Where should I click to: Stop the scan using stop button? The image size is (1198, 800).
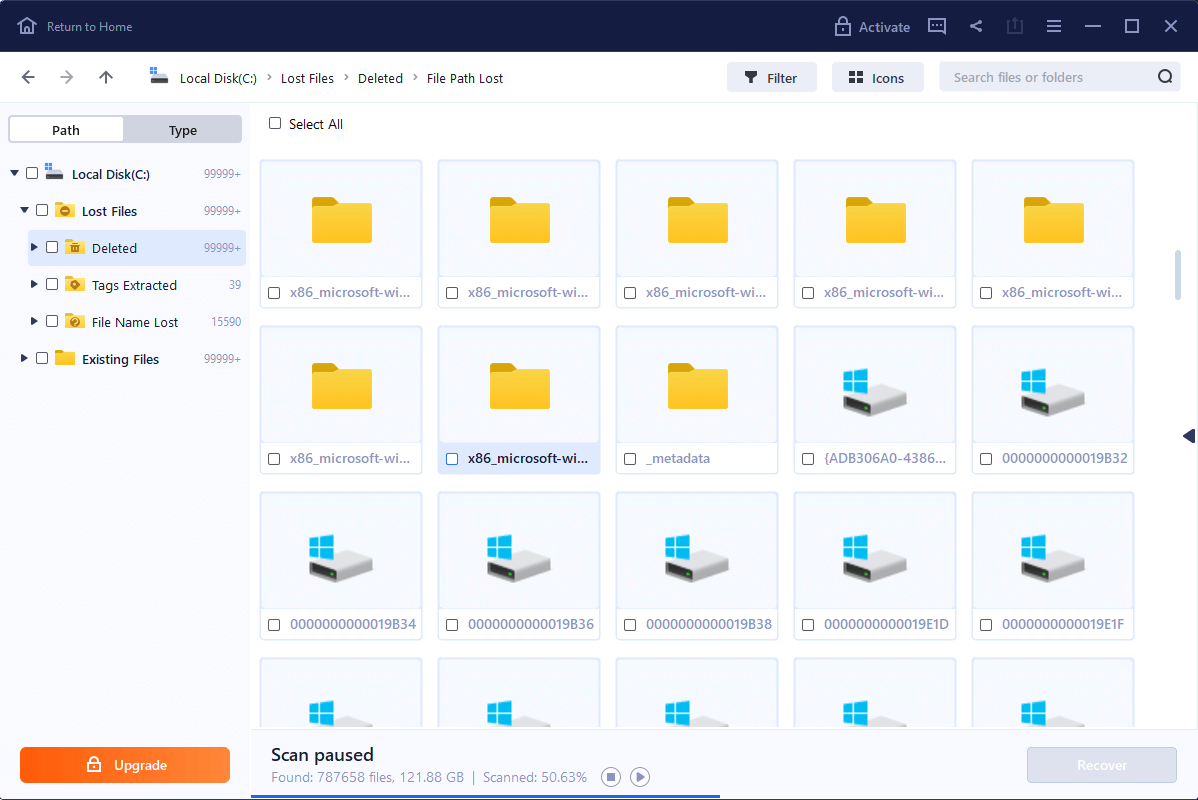pos(611,777)
